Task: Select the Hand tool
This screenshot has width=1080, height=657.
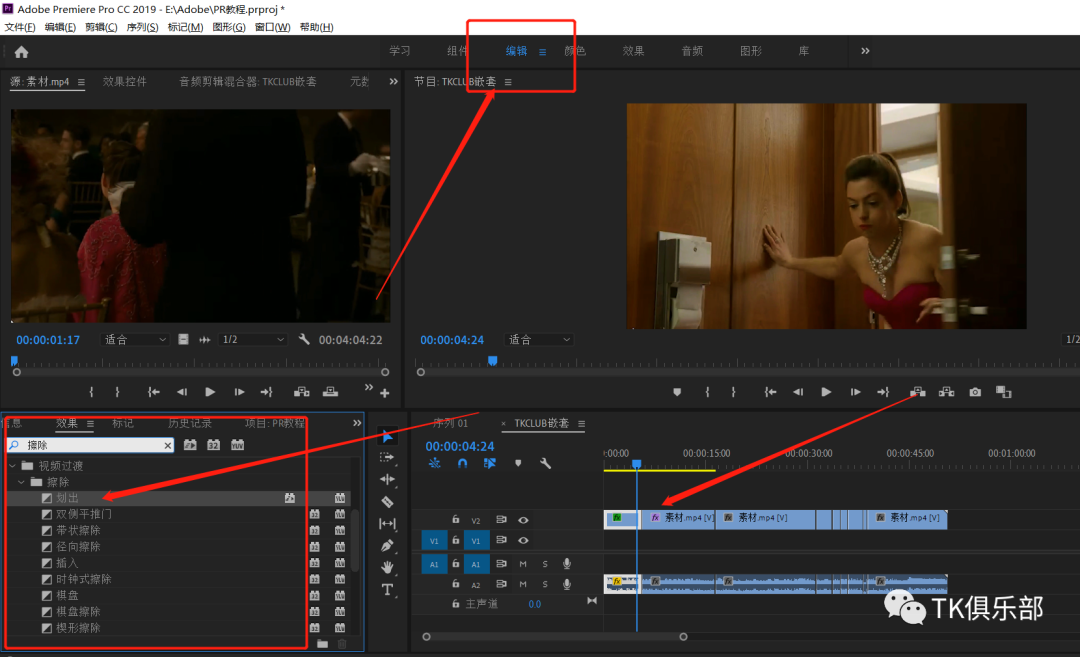Action: tap(387, 567)
